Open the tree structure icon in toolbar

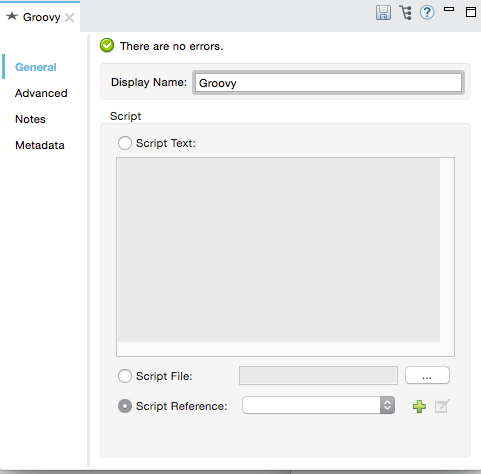[x=405, y=13]
